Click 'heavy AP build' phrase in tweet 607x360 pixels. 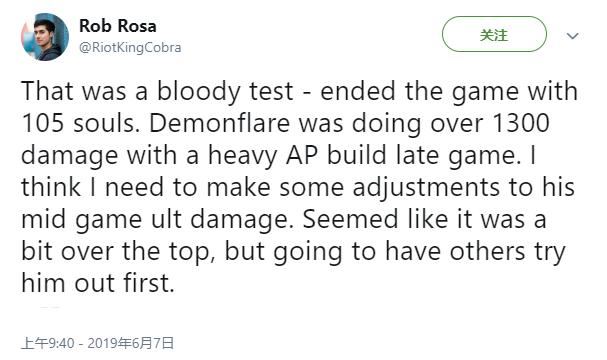[x=297, y=155]
